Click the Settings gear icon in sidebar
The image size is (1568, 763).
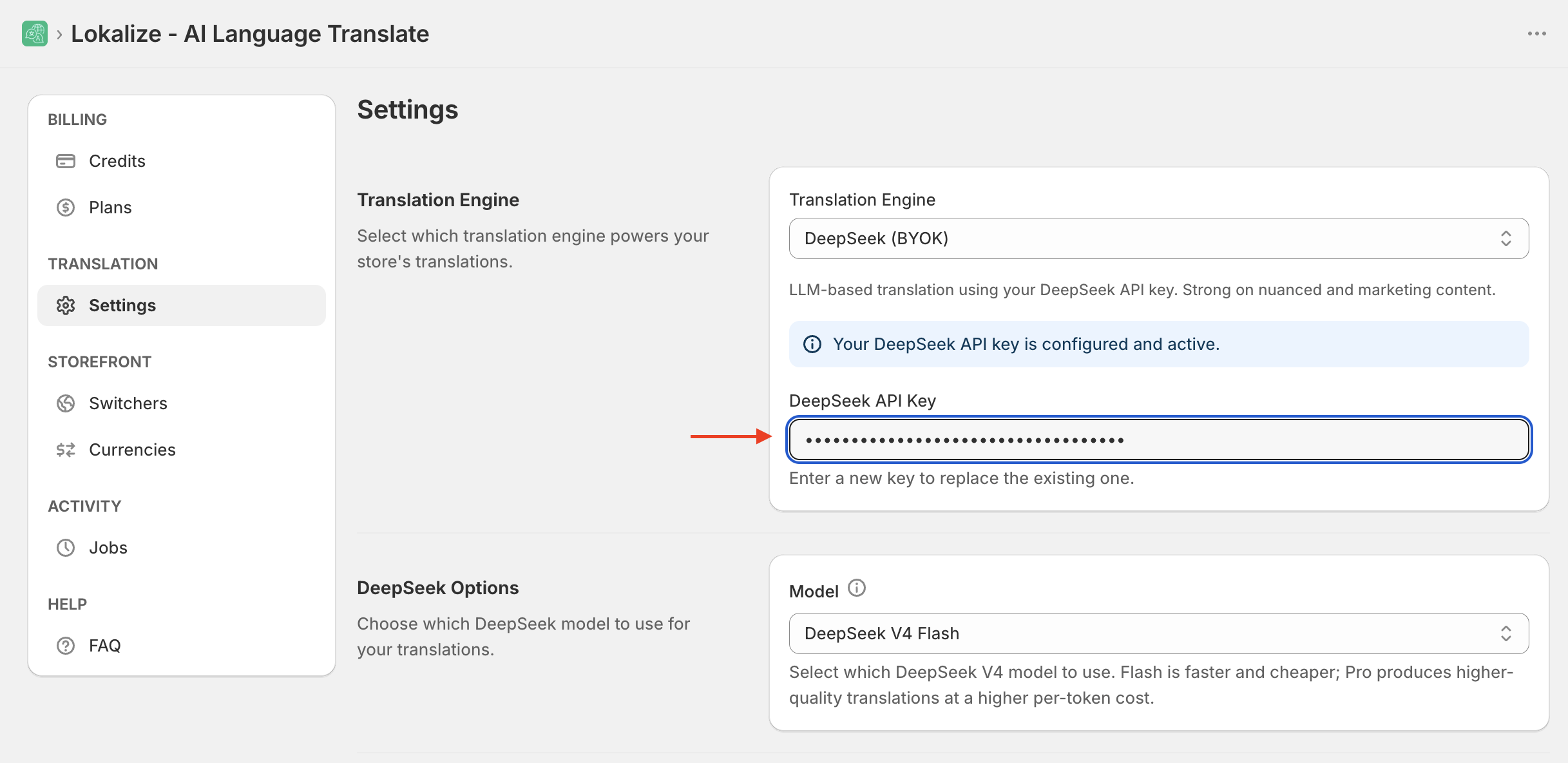(66, 305)
